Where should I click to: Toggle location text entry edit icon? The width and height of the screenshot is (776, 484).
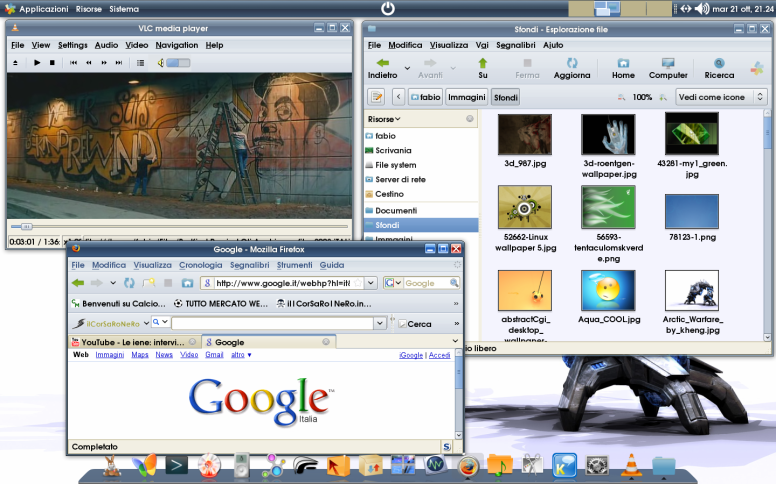[x=377, y=97]
